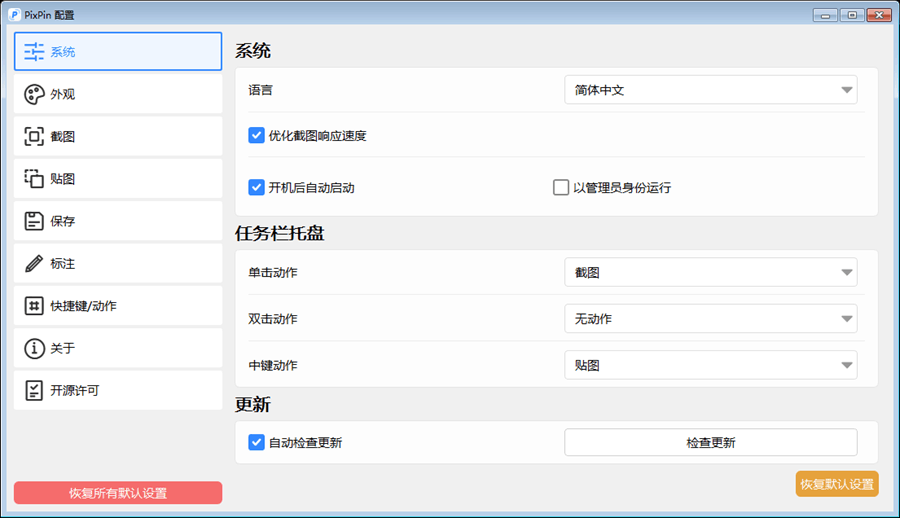Click the 外观 palette icon
The width and height of the screenshot is (900, 518).
pyautogui.click(x=34, y=94)
